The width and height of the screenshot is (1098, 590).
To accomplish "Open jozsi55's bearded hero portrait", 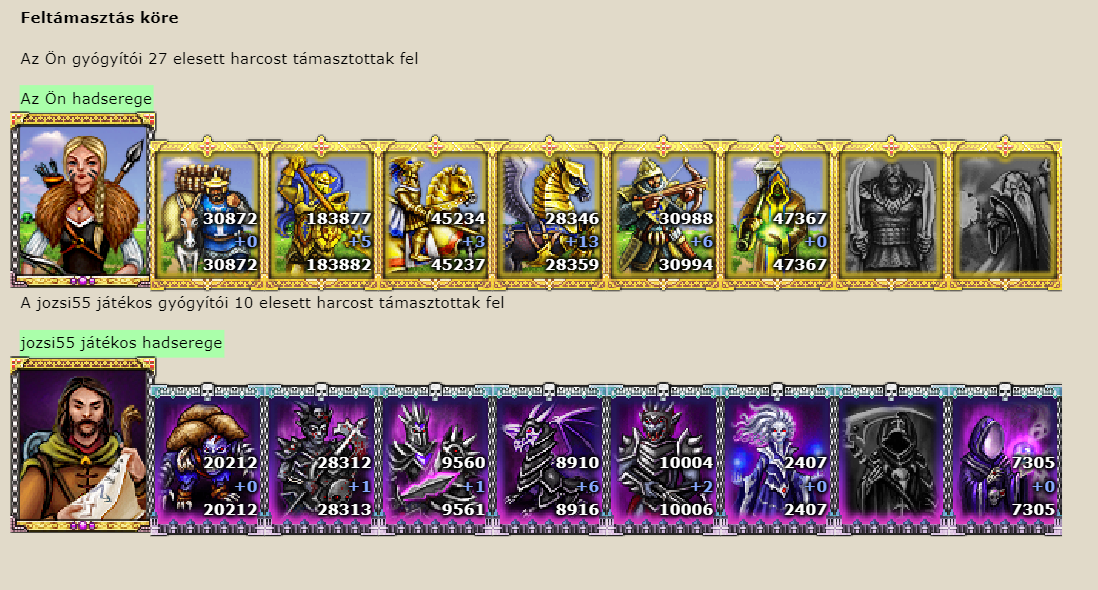I will click(83, 445).
